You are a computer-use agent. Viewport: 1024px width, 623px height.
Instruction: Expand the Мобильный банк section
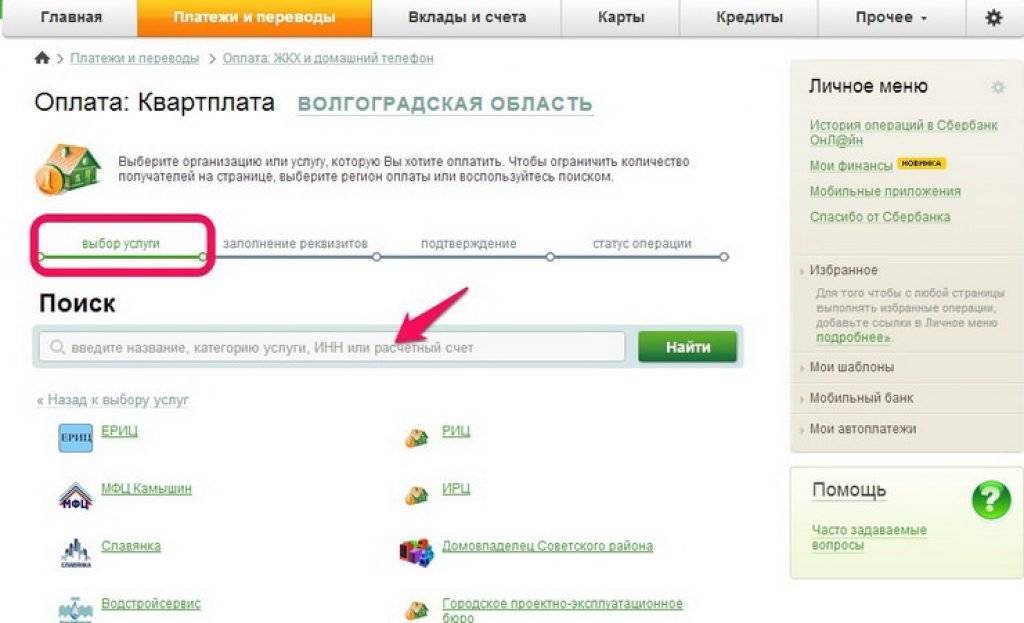coord(861,398)
